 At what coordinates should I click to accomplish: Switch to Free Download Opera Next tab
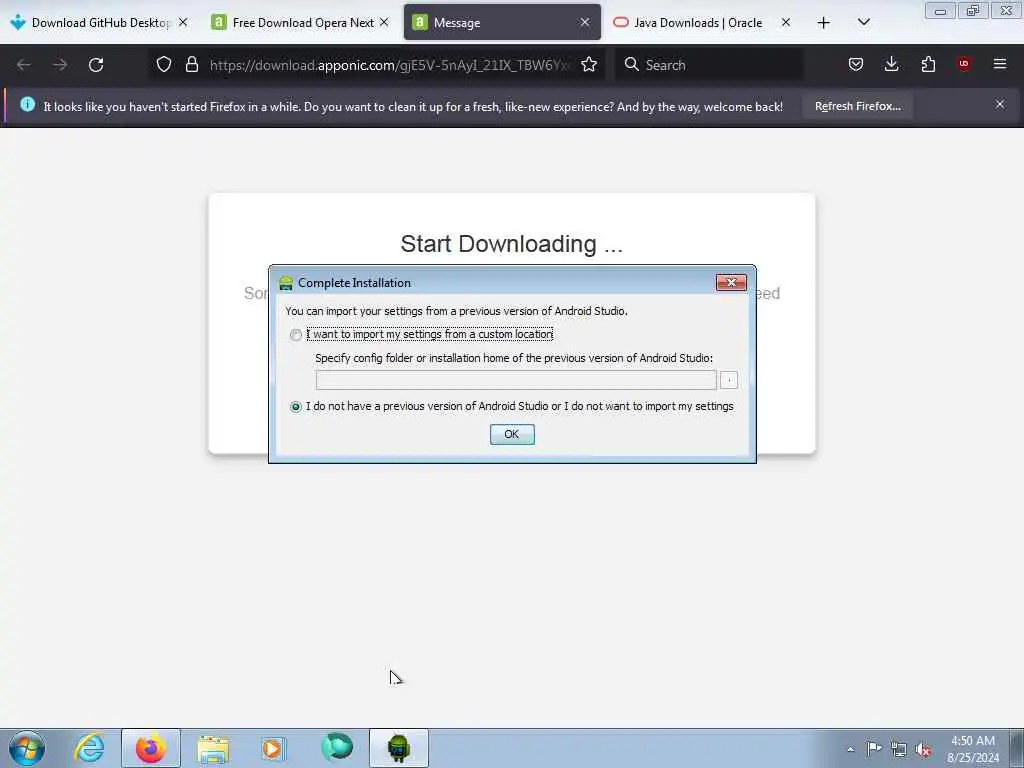pyautogui.click(x=294, y=23)
